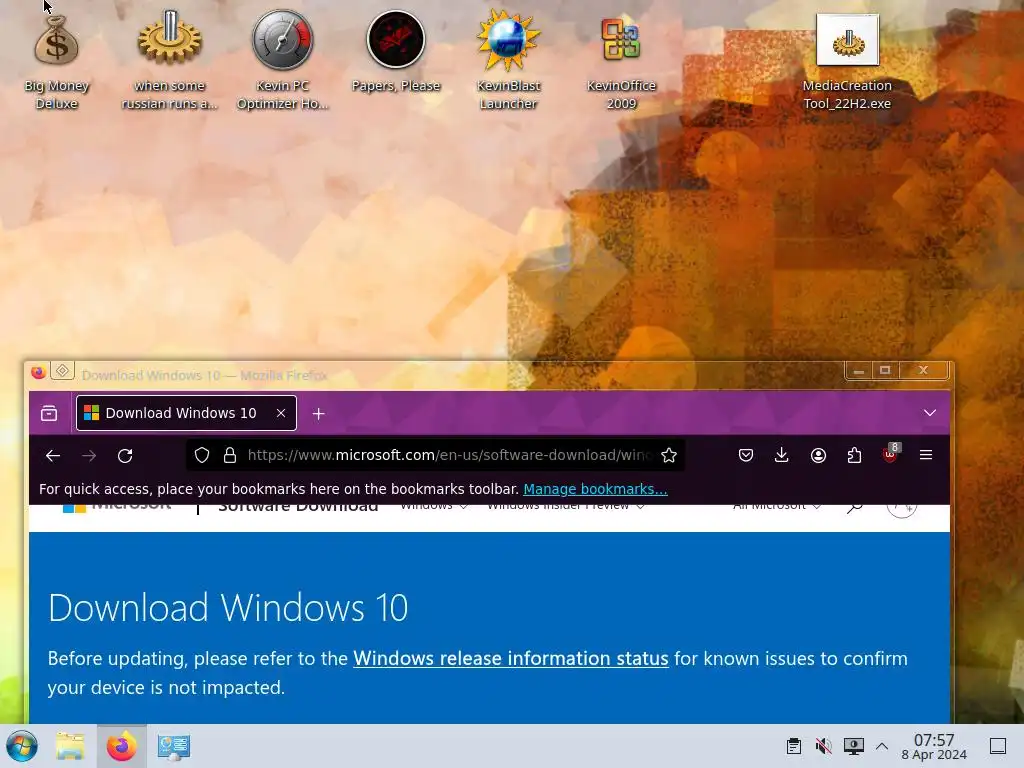Launch Kevin PC Optimizer desktop icon

[282, 60]
